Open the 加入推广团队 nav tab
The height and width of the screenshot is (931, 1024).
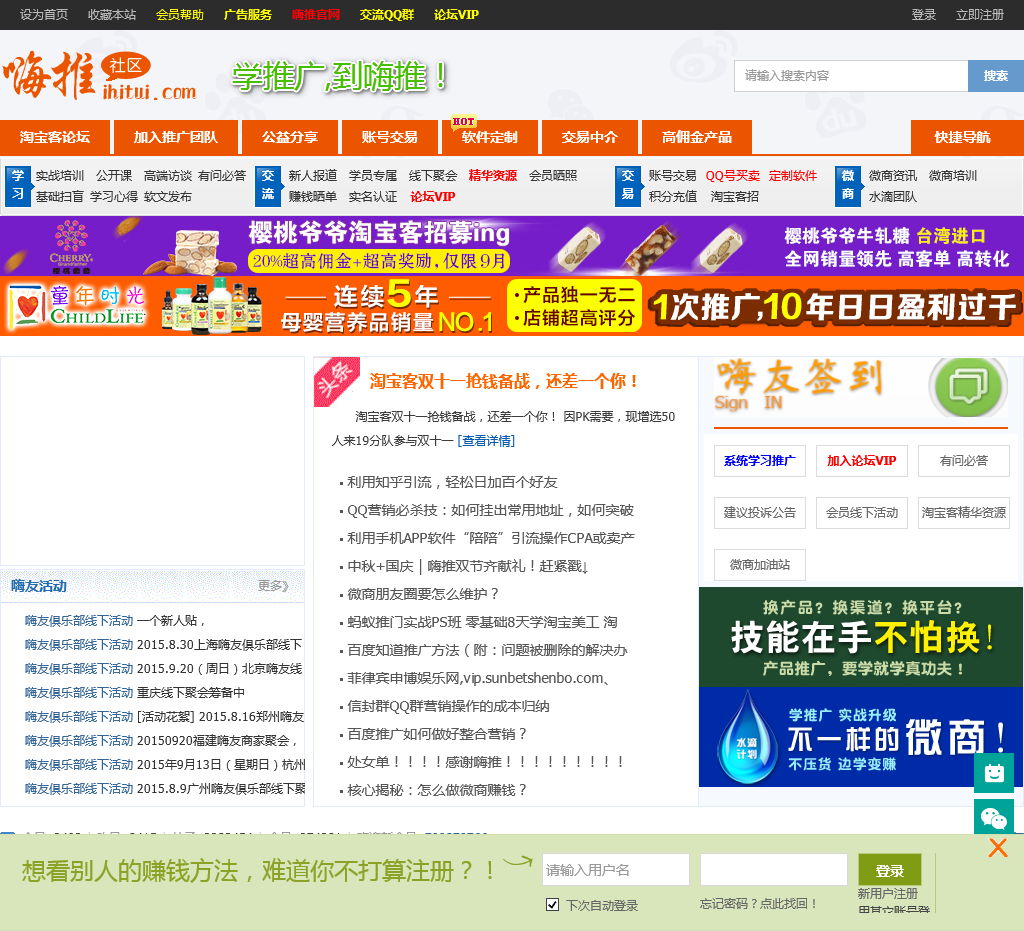click(x=175, y=137)
